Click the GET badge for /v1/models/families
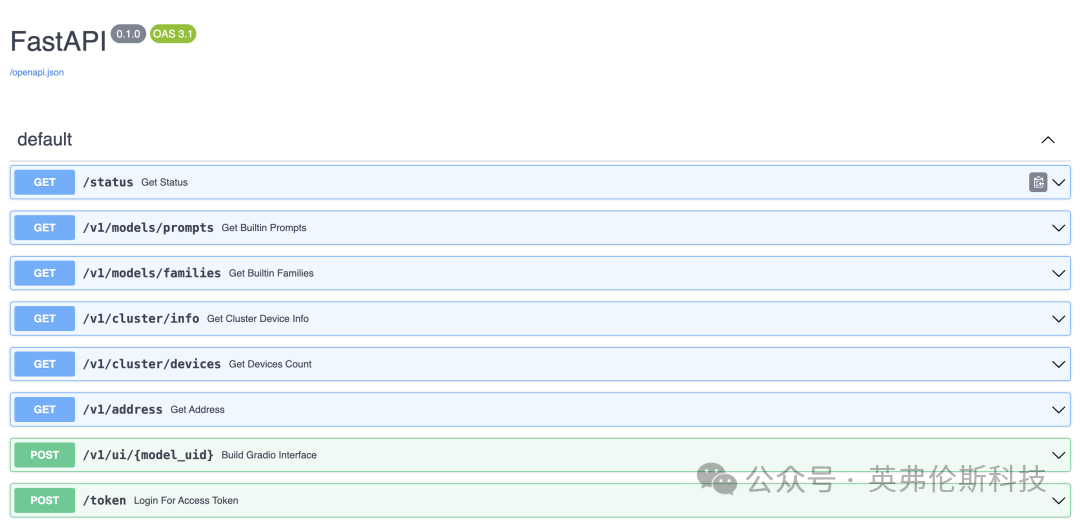This screenshot has width=1080, height=522. 45,273
